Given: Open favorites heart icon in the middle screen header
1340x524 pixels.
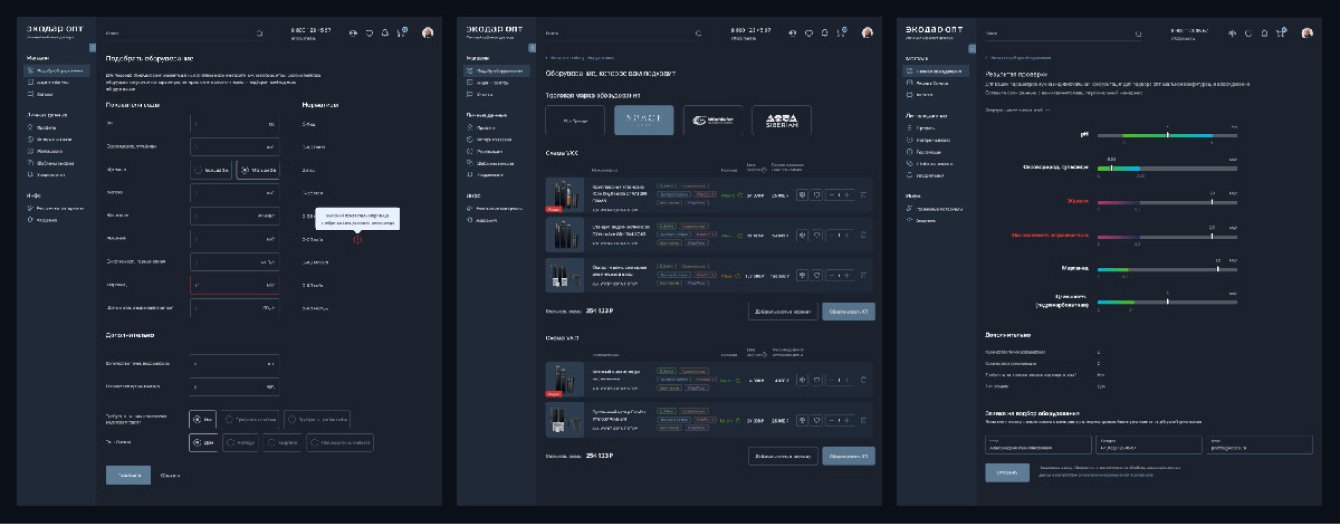Looking at the screenshot, I should click(809, 33).
